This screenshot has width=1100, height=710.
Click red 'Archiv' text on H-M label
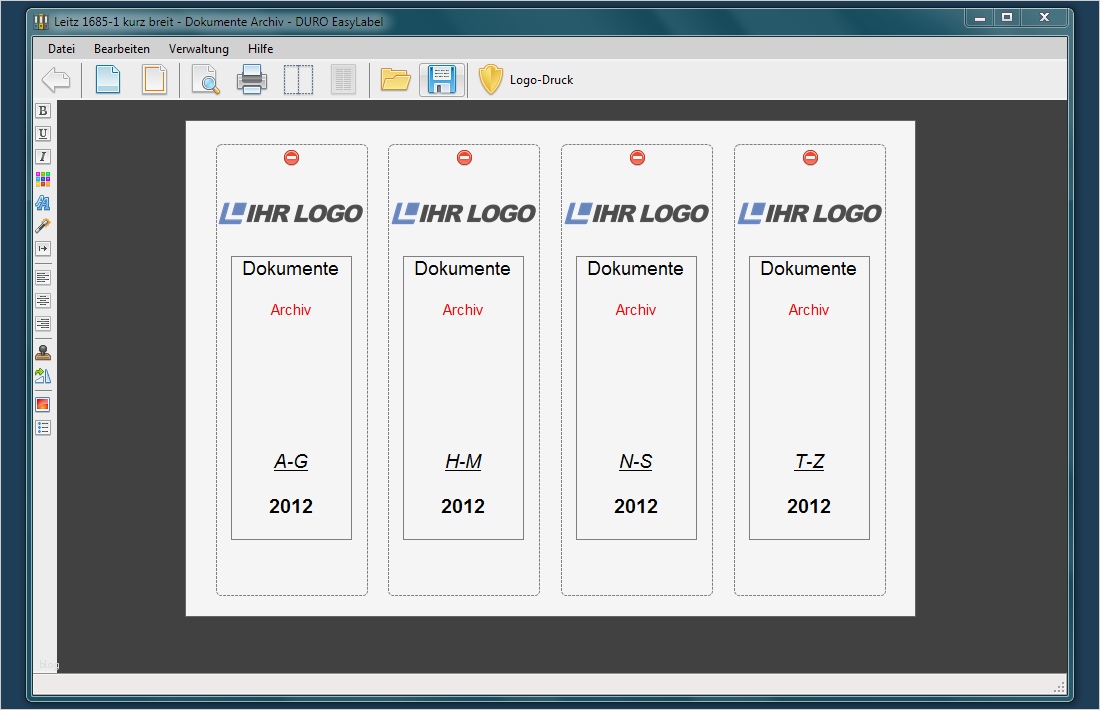(x=462, y=309)
